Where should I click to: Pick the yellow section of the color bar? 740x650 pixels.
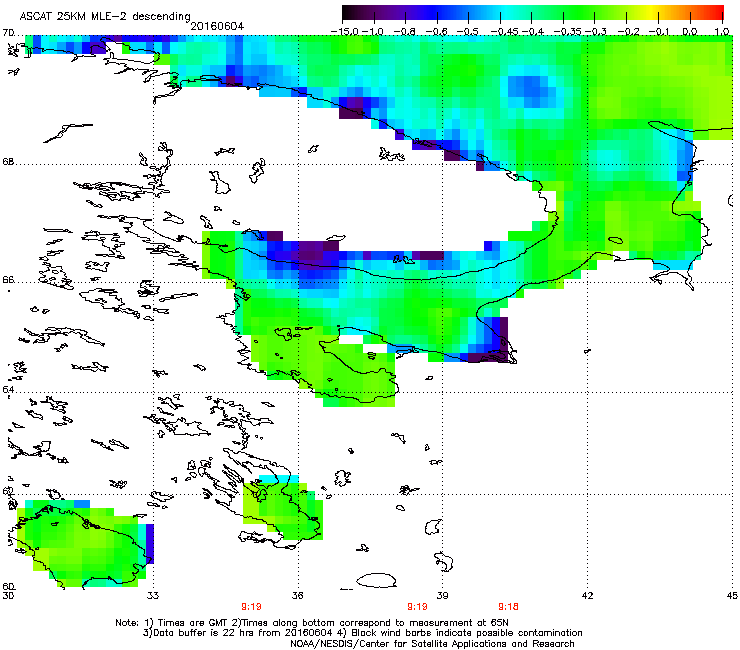pyautogui.click(x=652, y=12)
